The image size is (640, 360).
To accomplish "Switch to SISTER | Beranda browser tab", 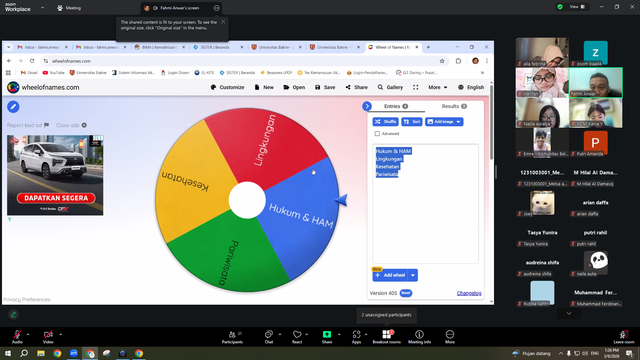I will [x=218, y=47].
